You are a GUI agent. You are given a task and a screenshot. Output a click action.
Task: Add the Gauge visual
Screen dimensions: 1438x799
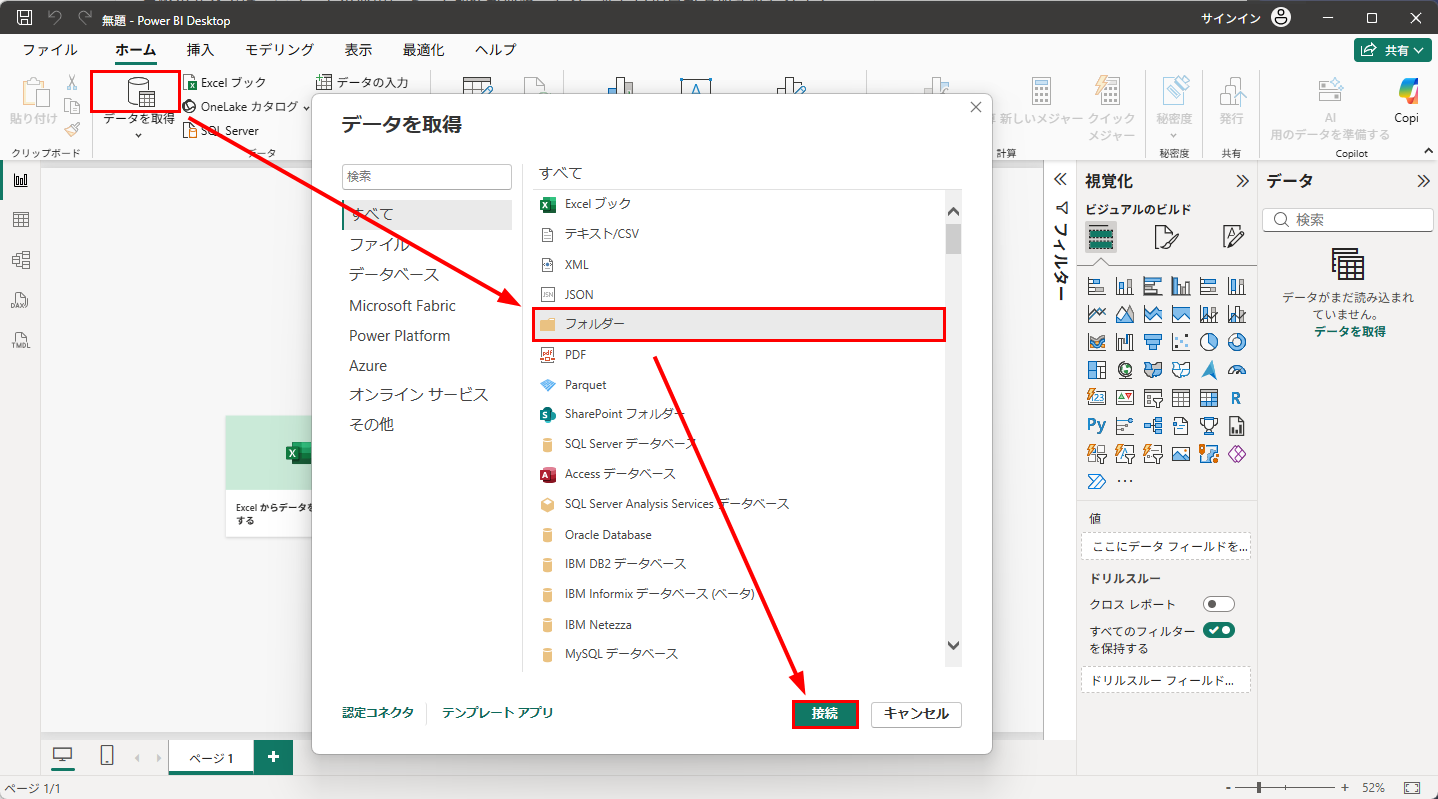pyautogui.click(x=1237, y=370)
